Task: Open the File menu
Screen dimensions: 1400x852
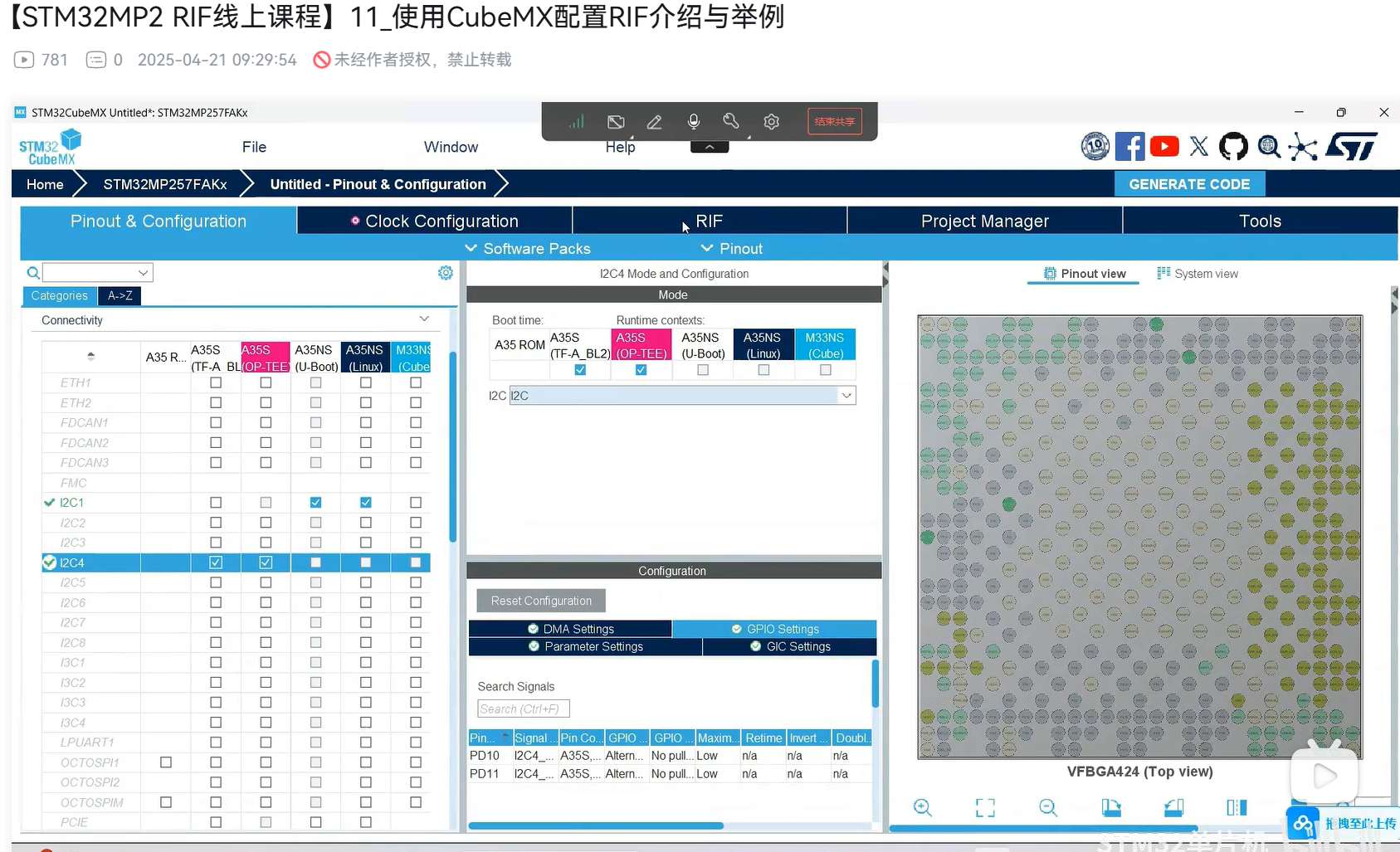Action: tap(254, 147)
